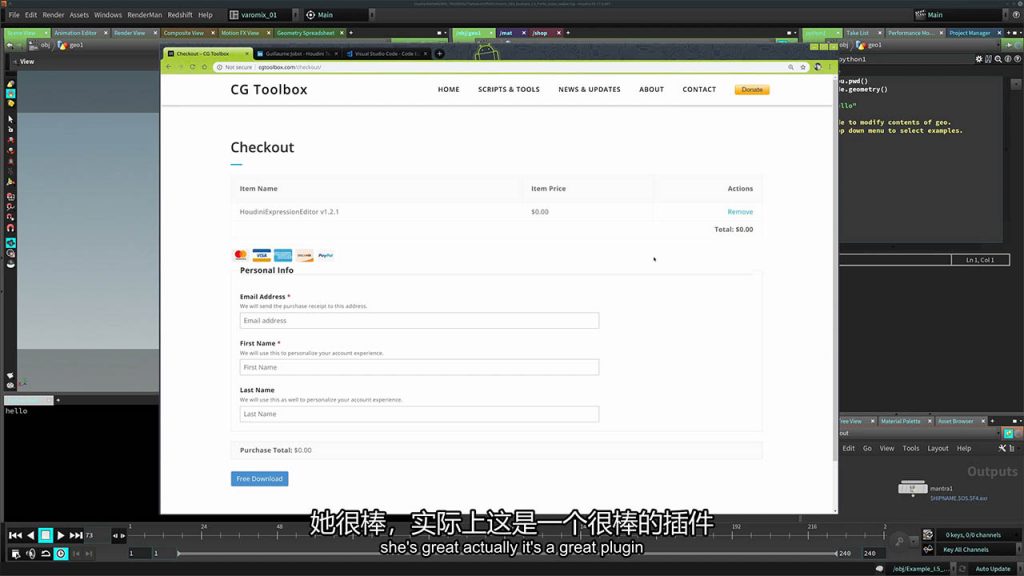The width and height of the screenshot is (1024, 576).
Task: Click the Remove link for HoudiniExpressionEditor
Action: (740, 212)
